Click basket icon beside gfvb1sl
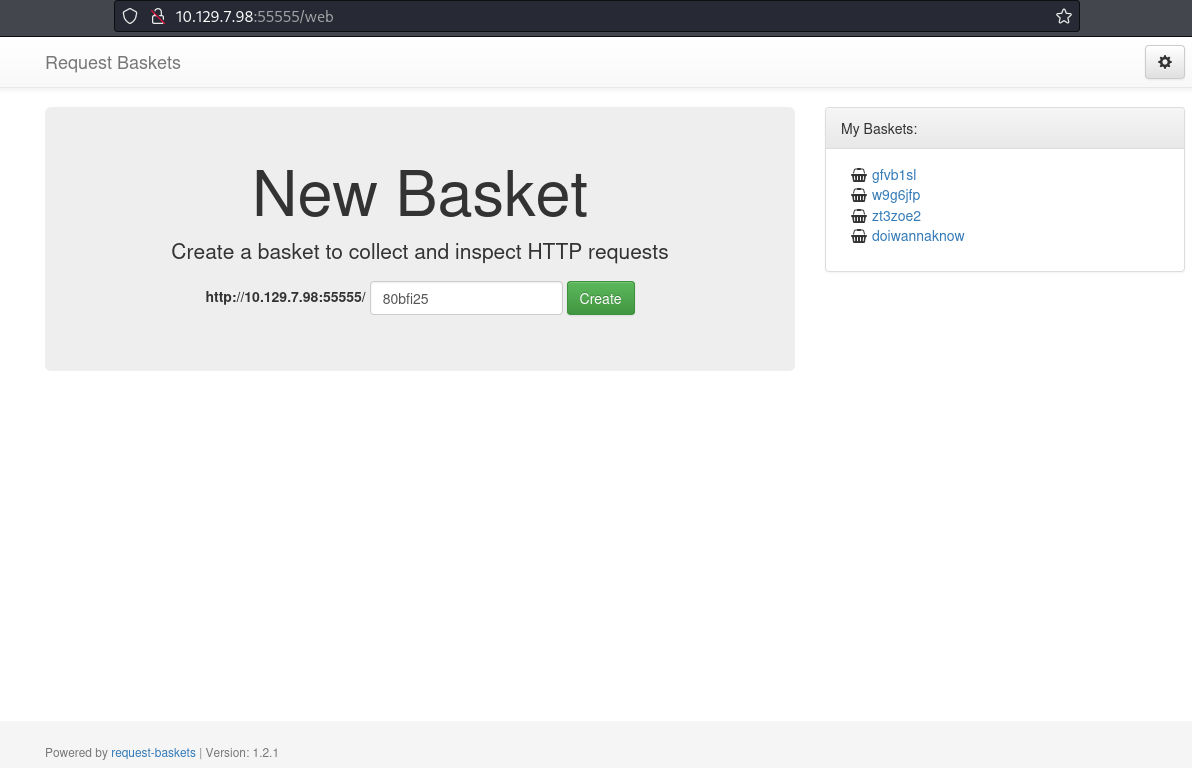1192x768 pixels. (858, 176)
